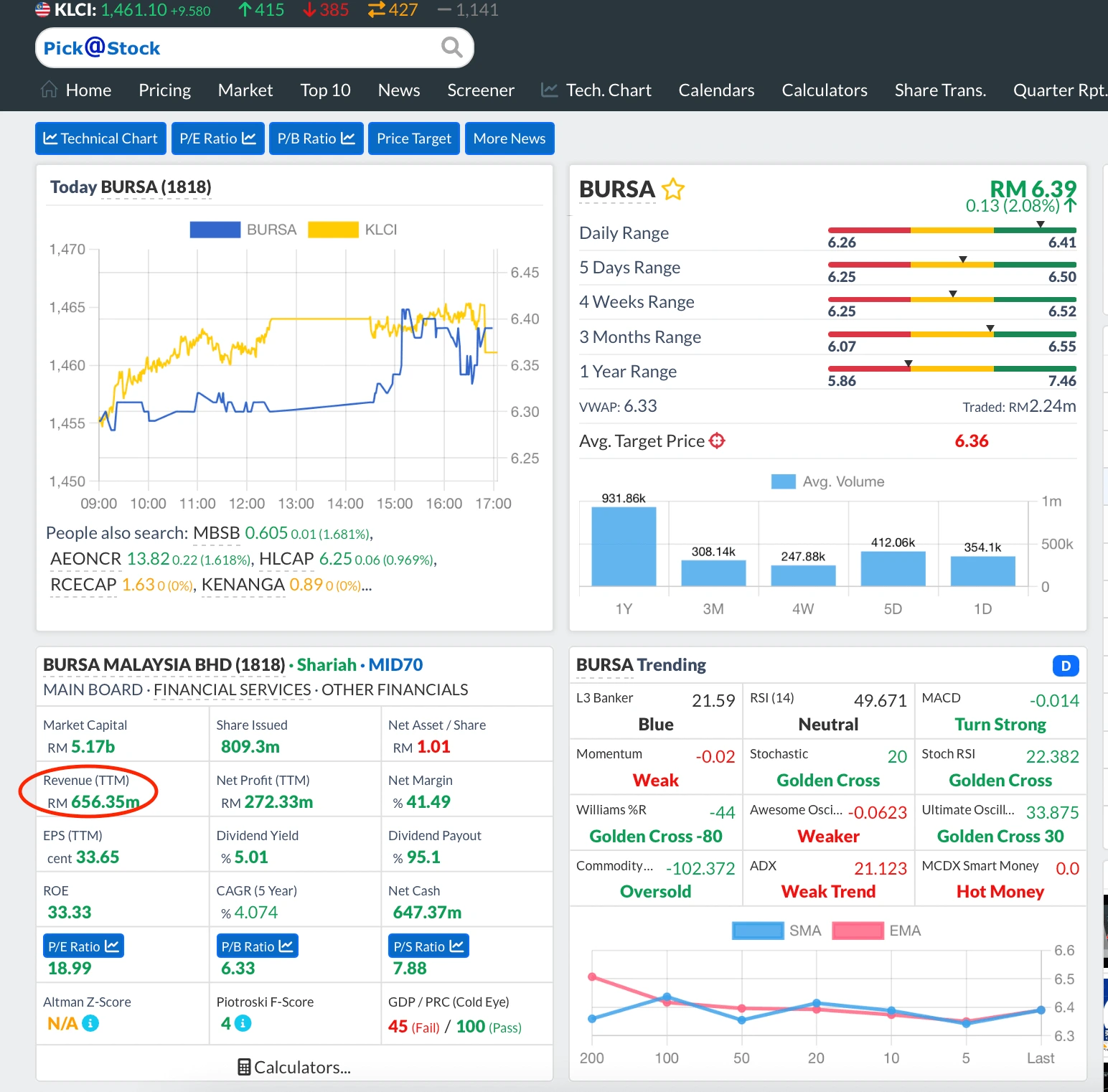Open the Market menu

[245, 90]
